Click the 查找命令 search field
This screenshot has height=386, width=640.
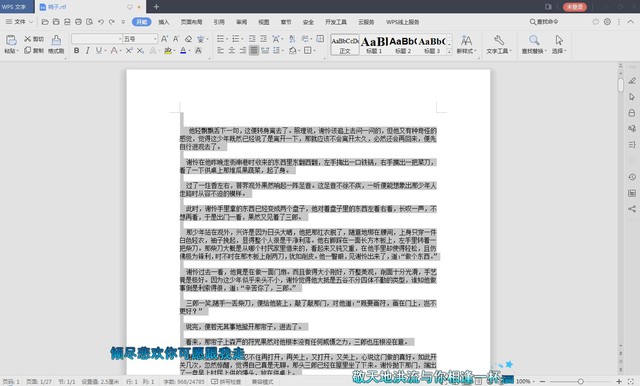click(544, 22)
